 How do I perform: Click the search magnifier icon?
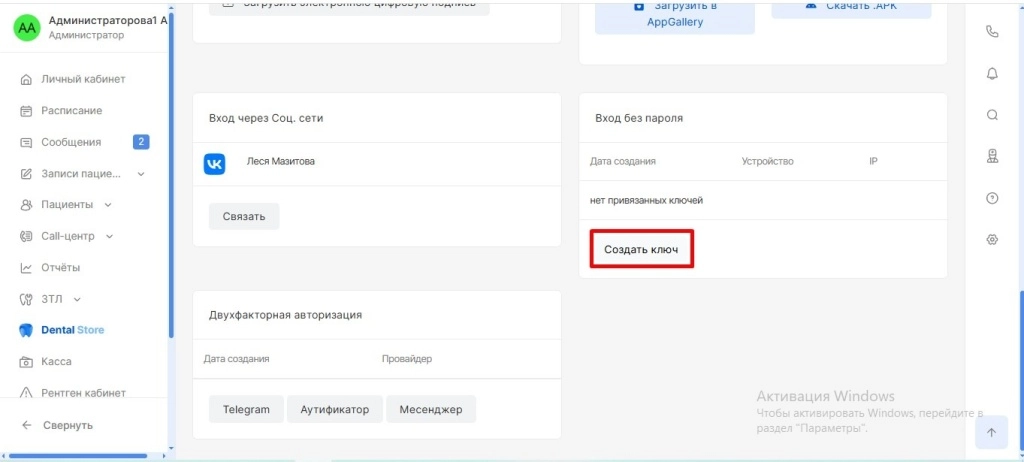click(x=992, y=115)
